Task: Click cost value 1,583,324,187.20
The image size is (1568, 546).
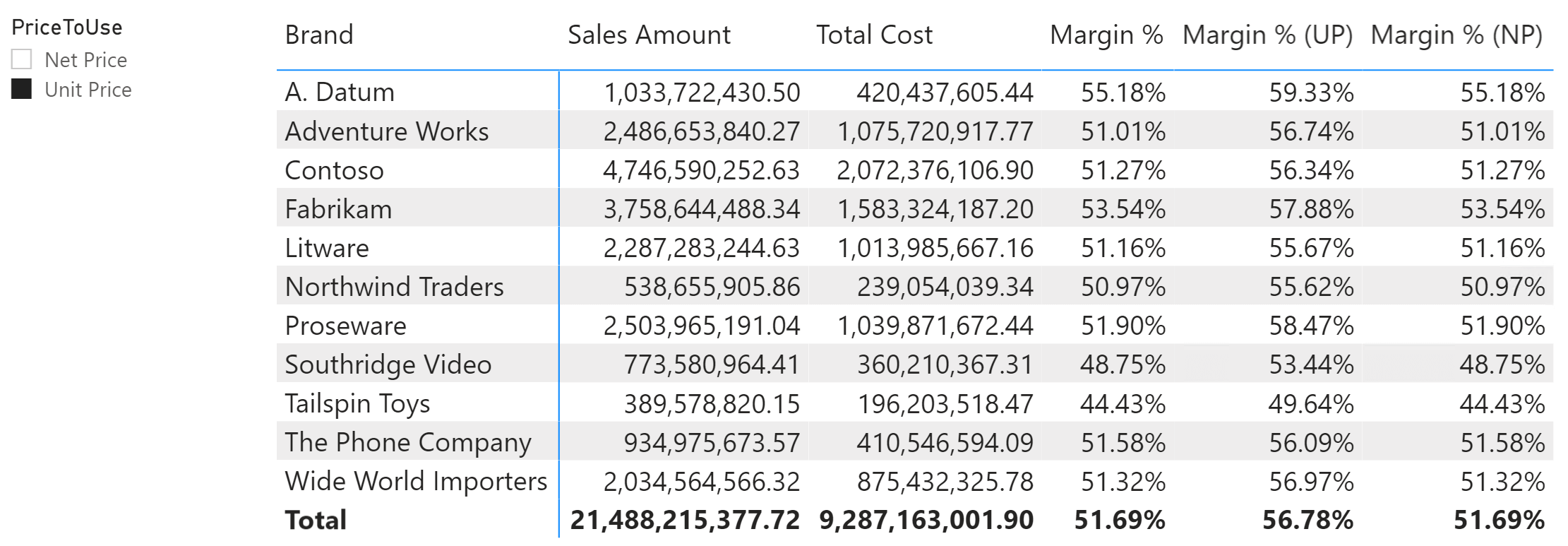Action: [x=935, y=209]
